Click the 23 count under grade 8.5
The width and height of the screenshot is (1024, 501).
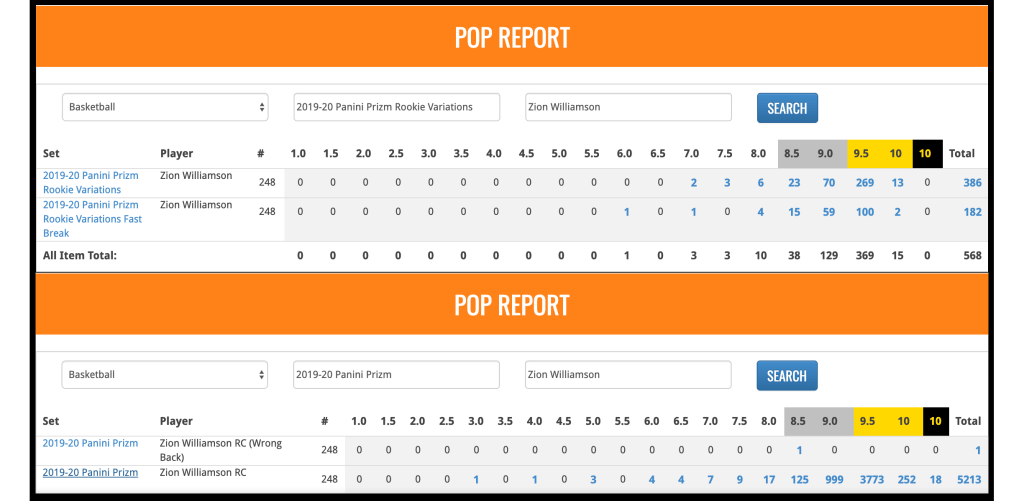click(x=794, y=183)
